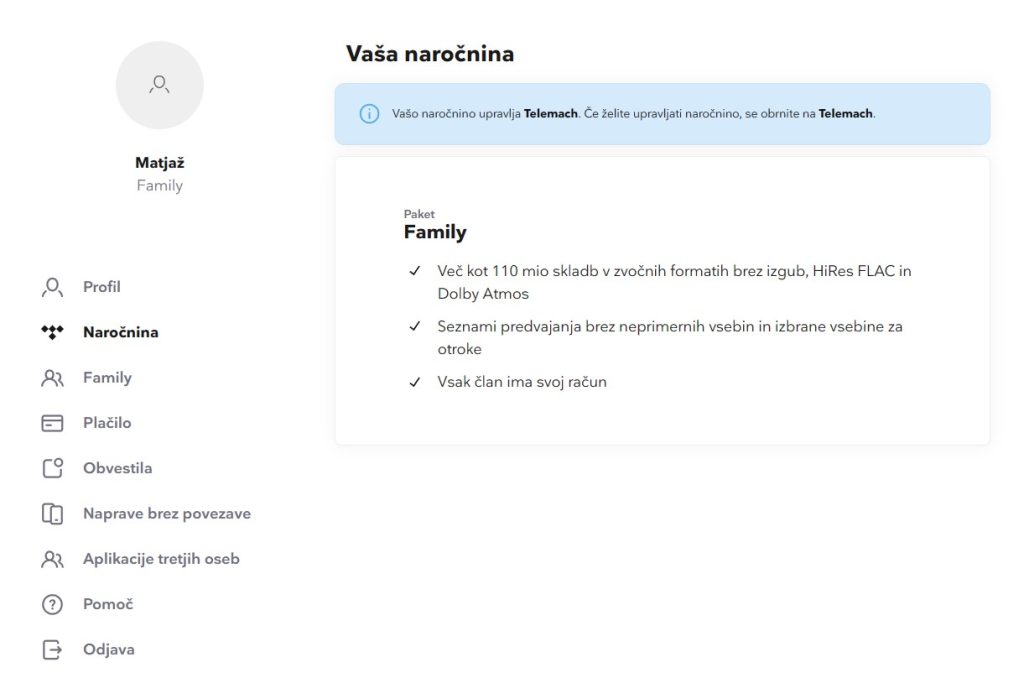1024x683 pixels.
Task: Open Obvestila notification settings
Action: tap(117, 468)
